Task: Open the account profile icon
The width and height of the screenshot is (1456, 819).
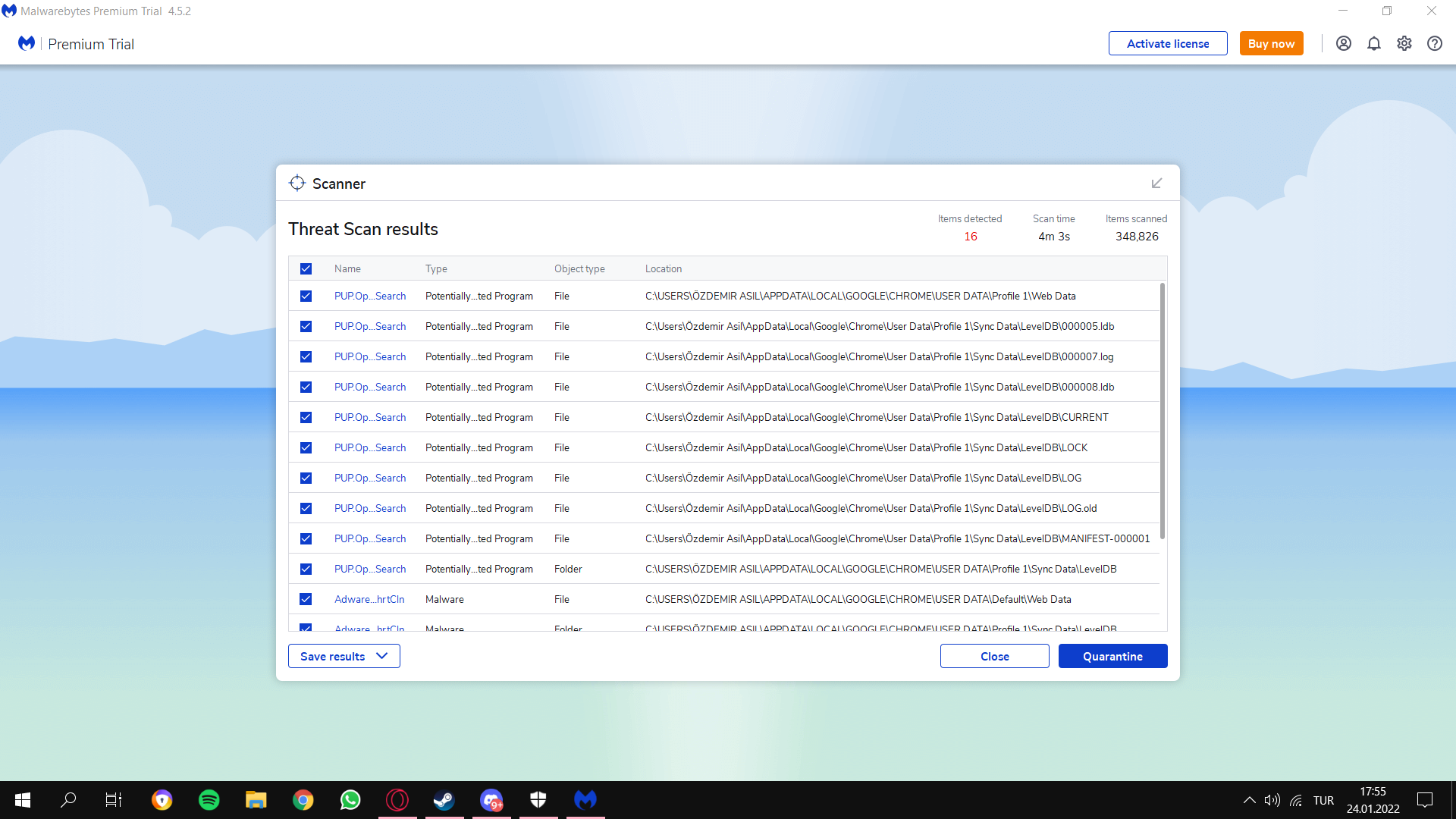Action: pos(1343,43)
